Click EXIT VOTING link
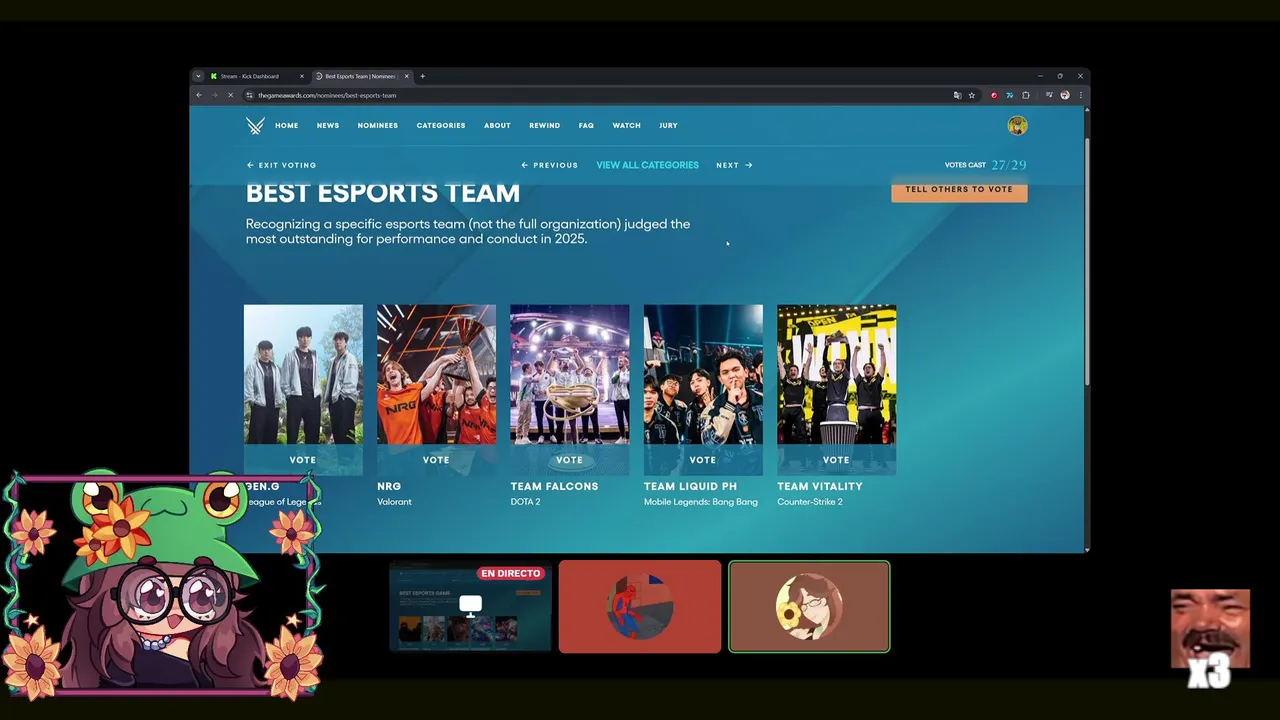This screenshot has width=1280, height=720. 281,165
